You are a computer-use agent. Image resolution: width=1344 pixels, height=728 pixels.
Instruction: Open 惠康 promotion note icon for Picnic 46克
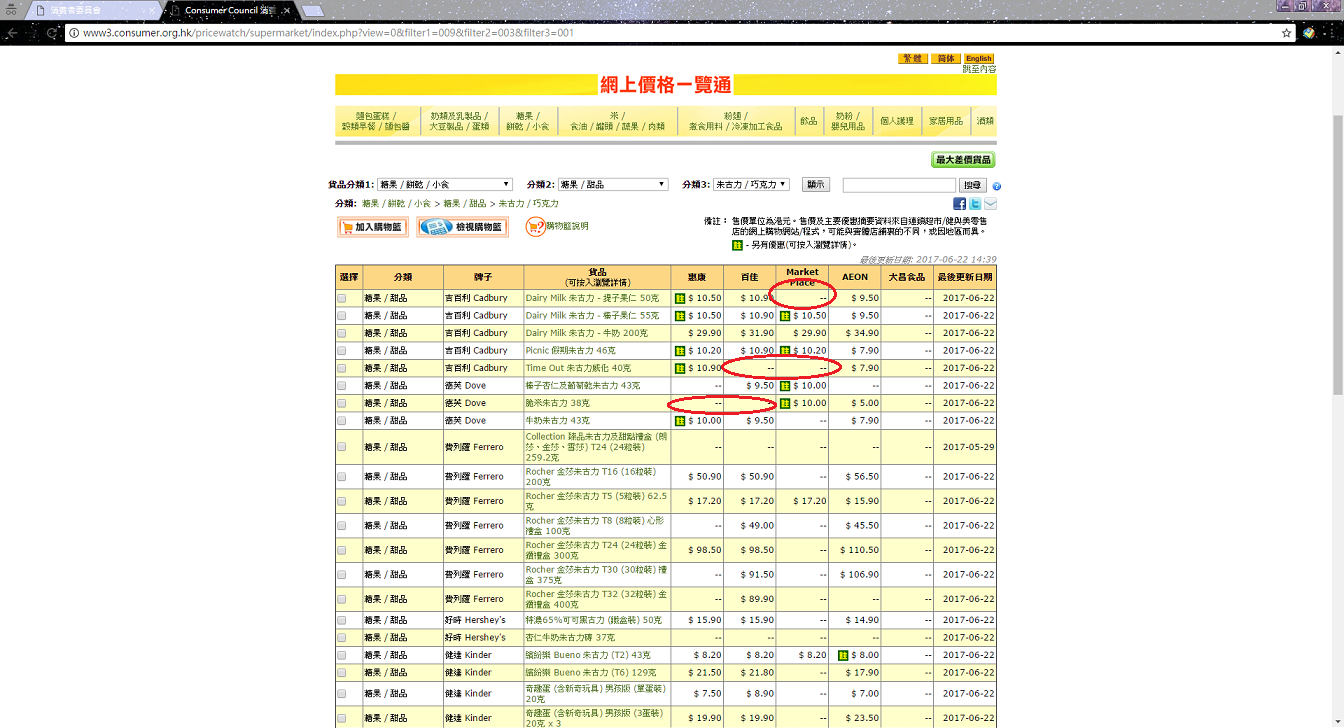click(x=680, y=351)
